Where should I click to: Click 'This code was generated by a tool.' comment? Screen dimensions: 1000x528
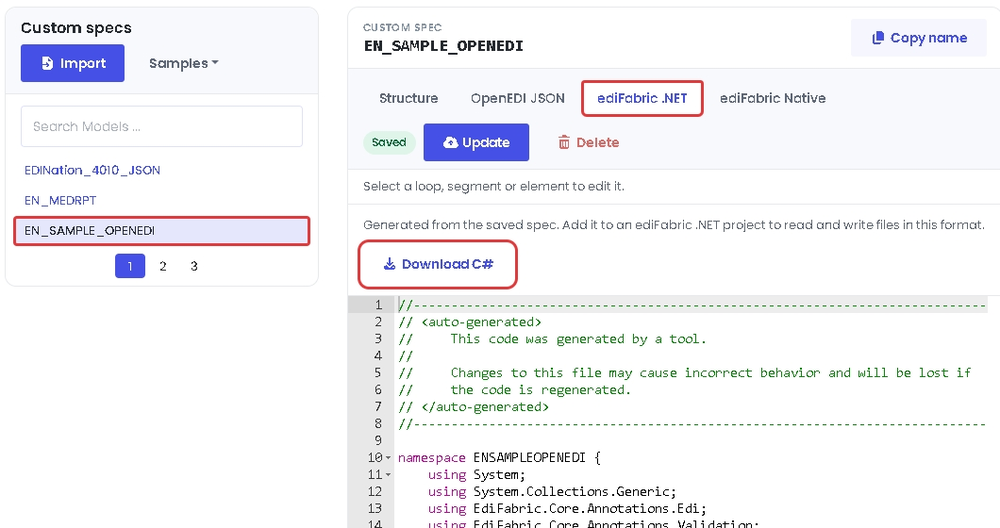[x=578, y=339]
